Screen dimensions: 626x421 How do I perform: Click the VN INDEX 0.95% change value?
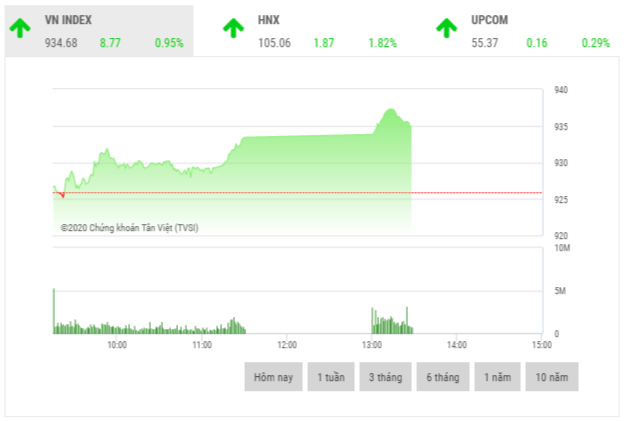pyautogui.click(x=169, y=43)
